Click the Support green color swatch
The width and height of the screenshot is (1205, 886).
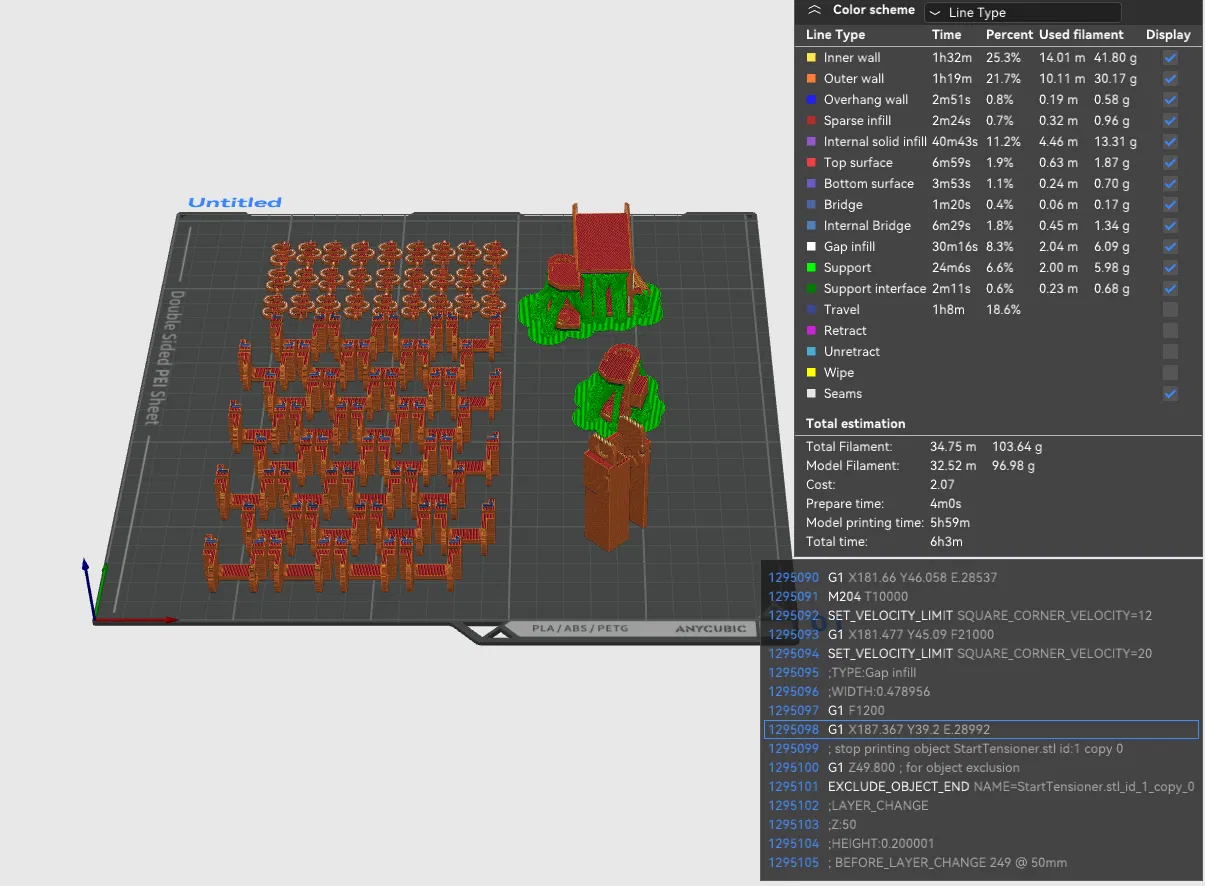coord(812,268)
